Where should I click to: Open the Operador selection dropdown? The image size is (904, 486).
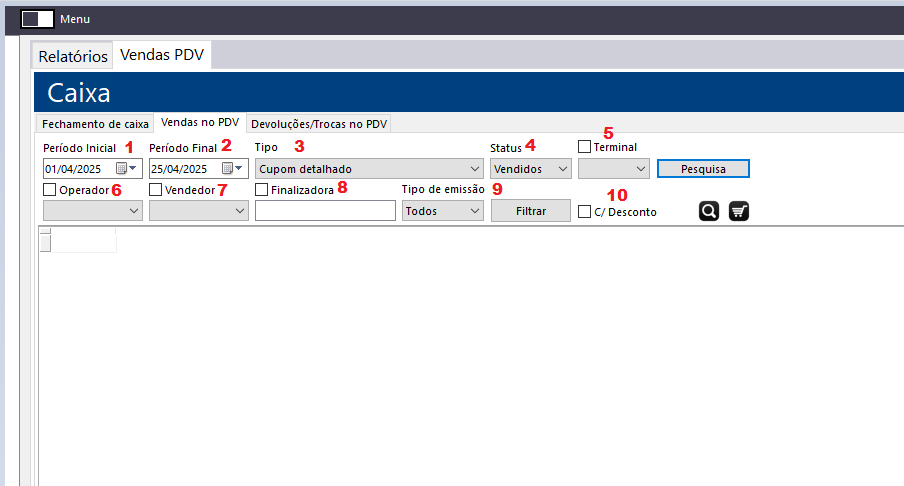tap(92, 211)
